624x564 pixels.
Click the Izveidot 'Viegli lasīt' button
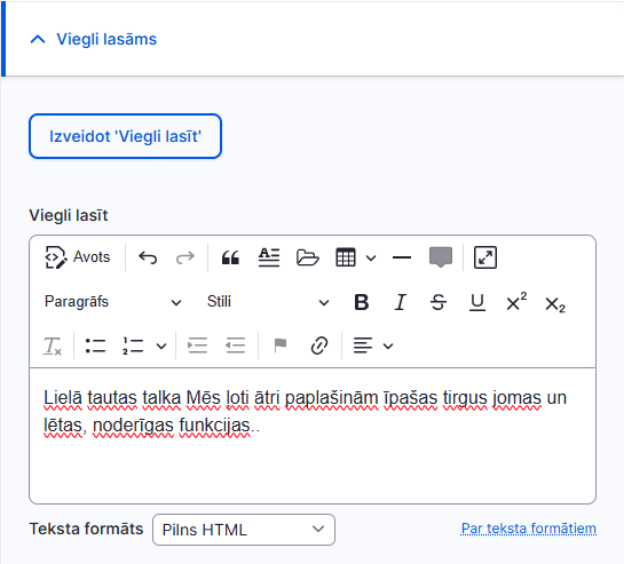(125, 136)
